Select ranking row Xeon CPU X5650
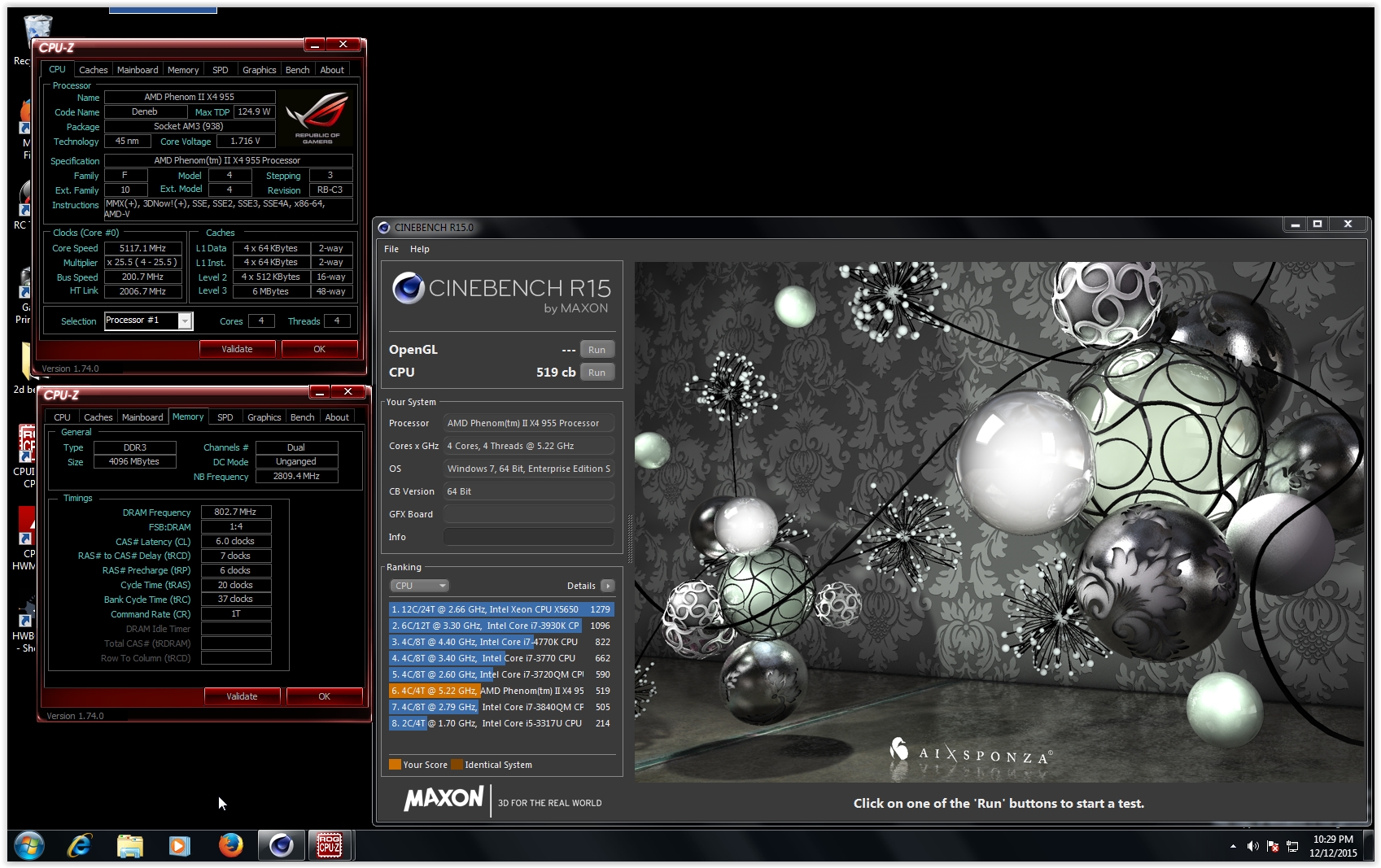1381x868 pixels. pos(501,609)
